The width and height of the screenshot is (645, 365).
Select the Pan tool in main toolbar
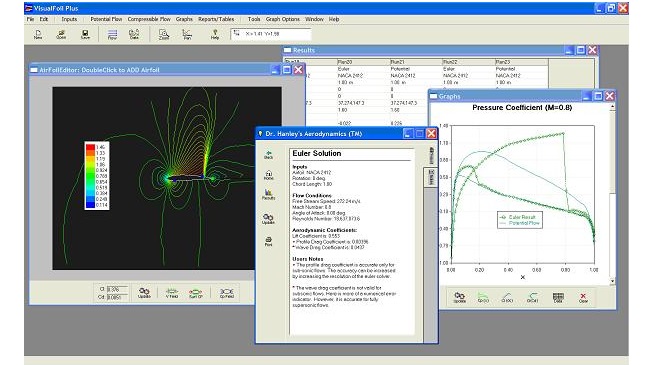point(187,35)
